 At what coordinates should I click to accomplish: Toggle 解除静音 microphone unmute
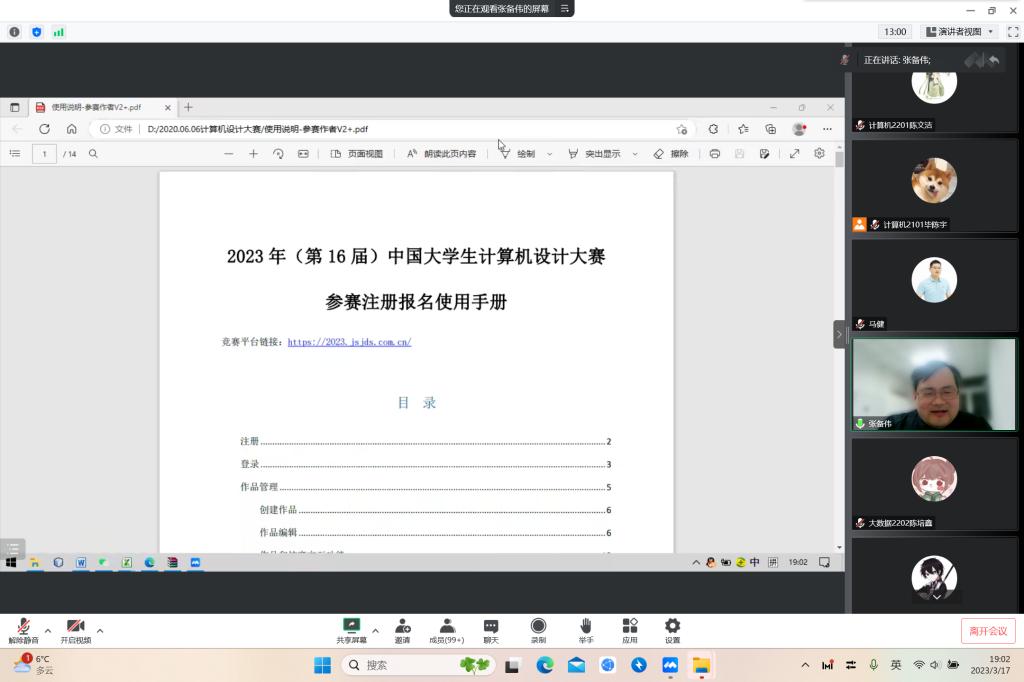pyautogui.click(x=23, y=629)
